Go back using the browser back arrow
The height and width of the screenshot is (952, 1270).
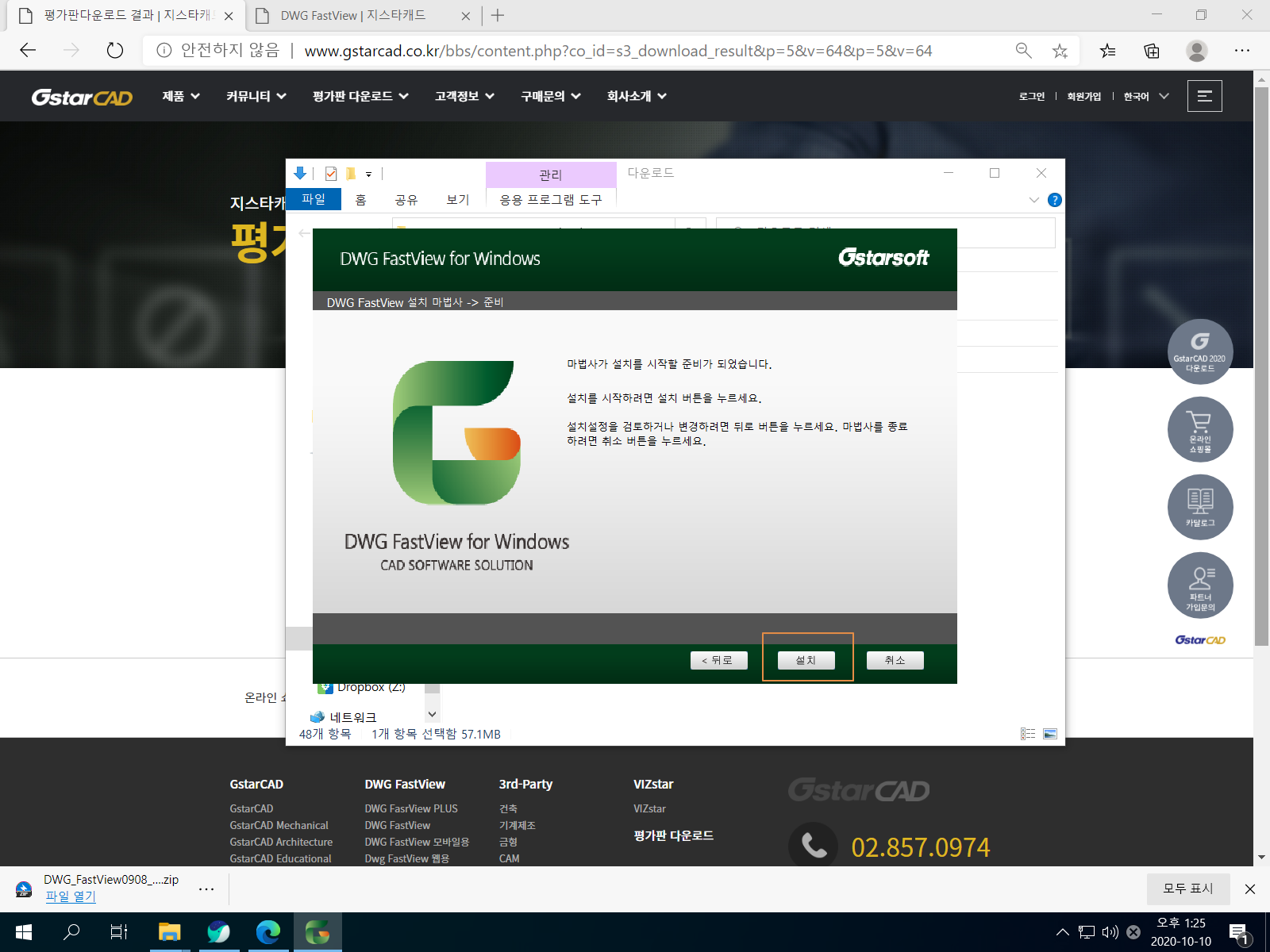click(29, 51)
